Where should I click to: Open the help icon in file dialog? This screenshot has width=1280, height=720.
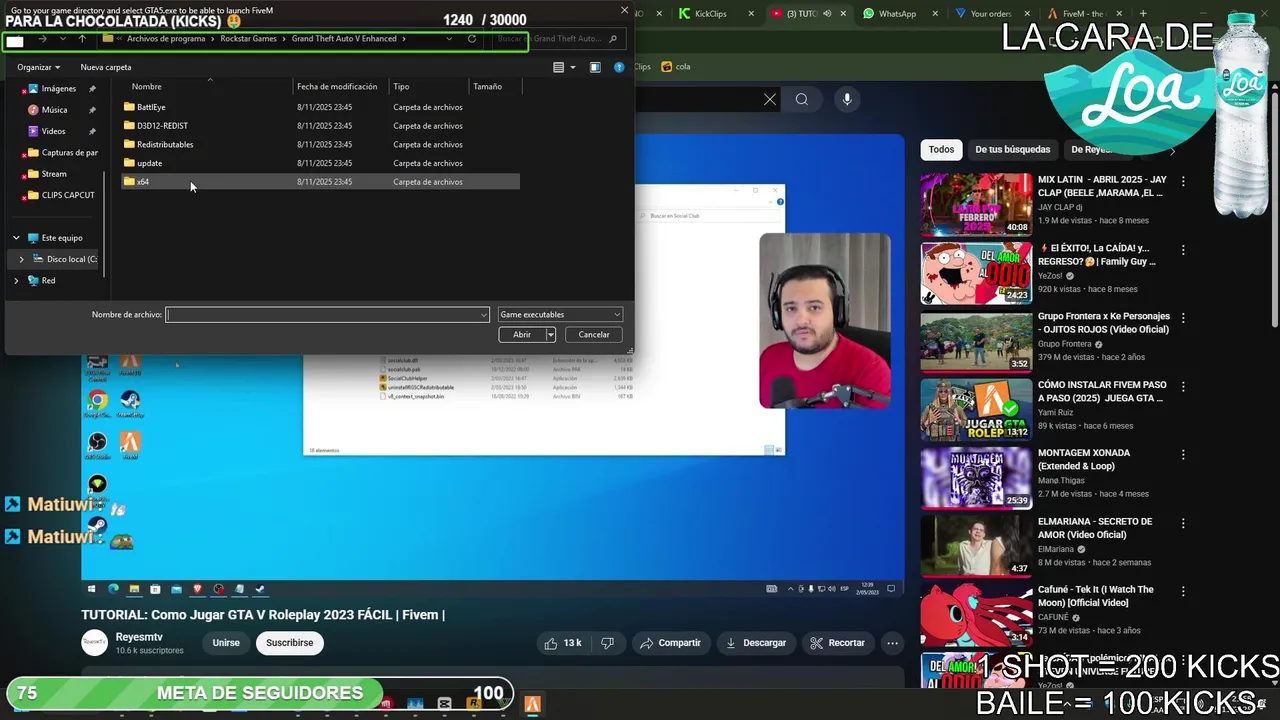[619, 67]
